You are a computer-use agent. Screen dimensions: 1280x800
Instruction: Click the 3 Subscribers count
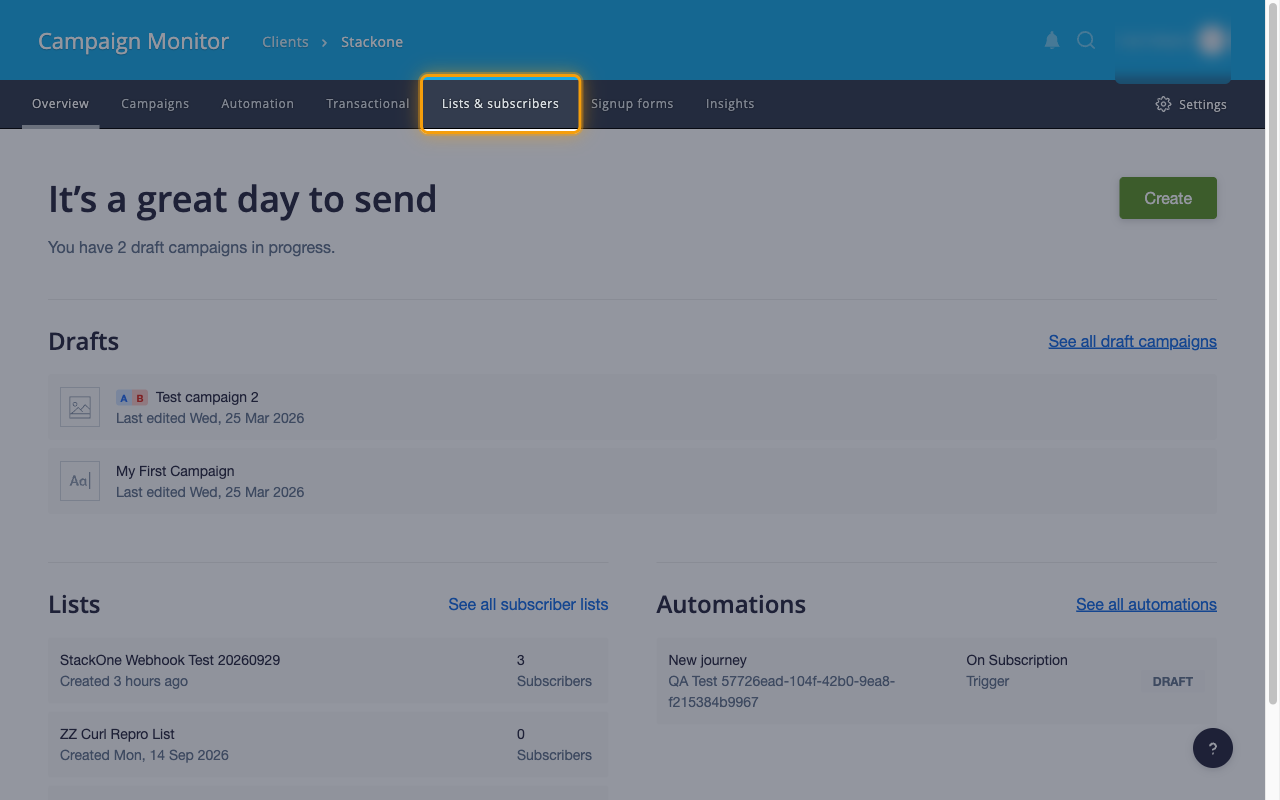pyautogui.click(x=554, y=671)
